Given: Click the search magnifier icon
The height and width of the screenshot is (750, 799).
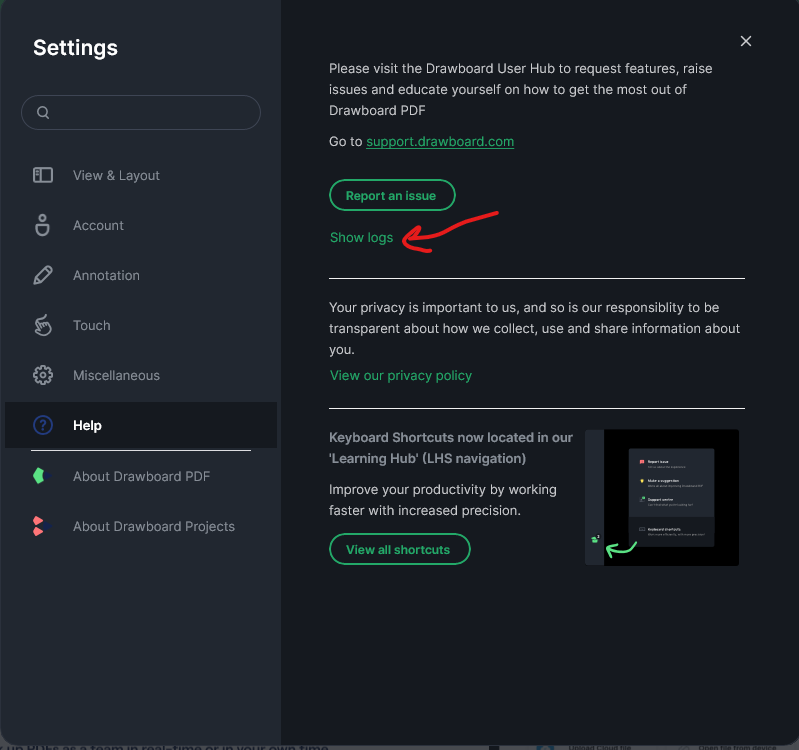Looking at the screenshot, I should 43,113.
